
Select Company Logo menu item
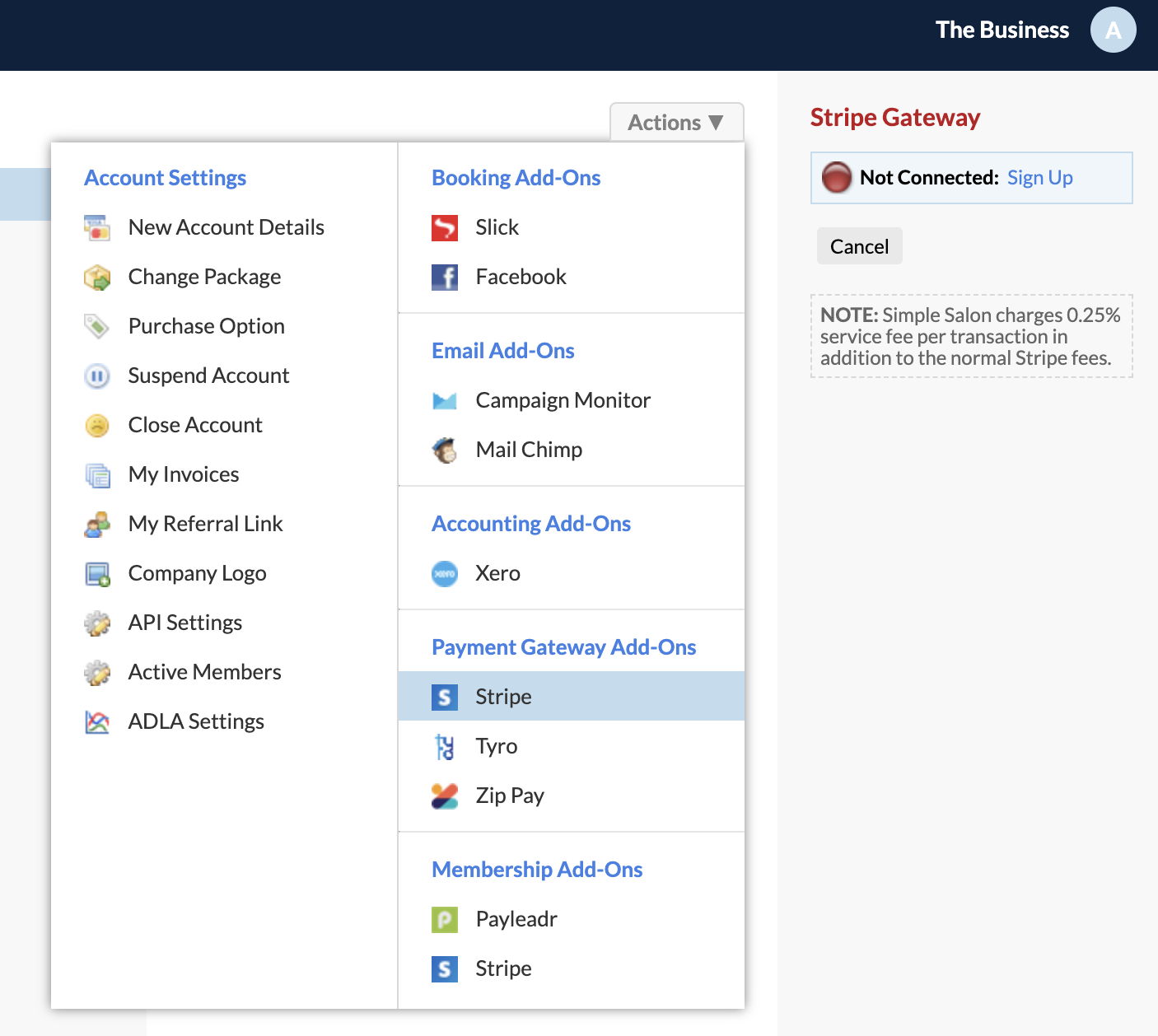pos(225,573)
